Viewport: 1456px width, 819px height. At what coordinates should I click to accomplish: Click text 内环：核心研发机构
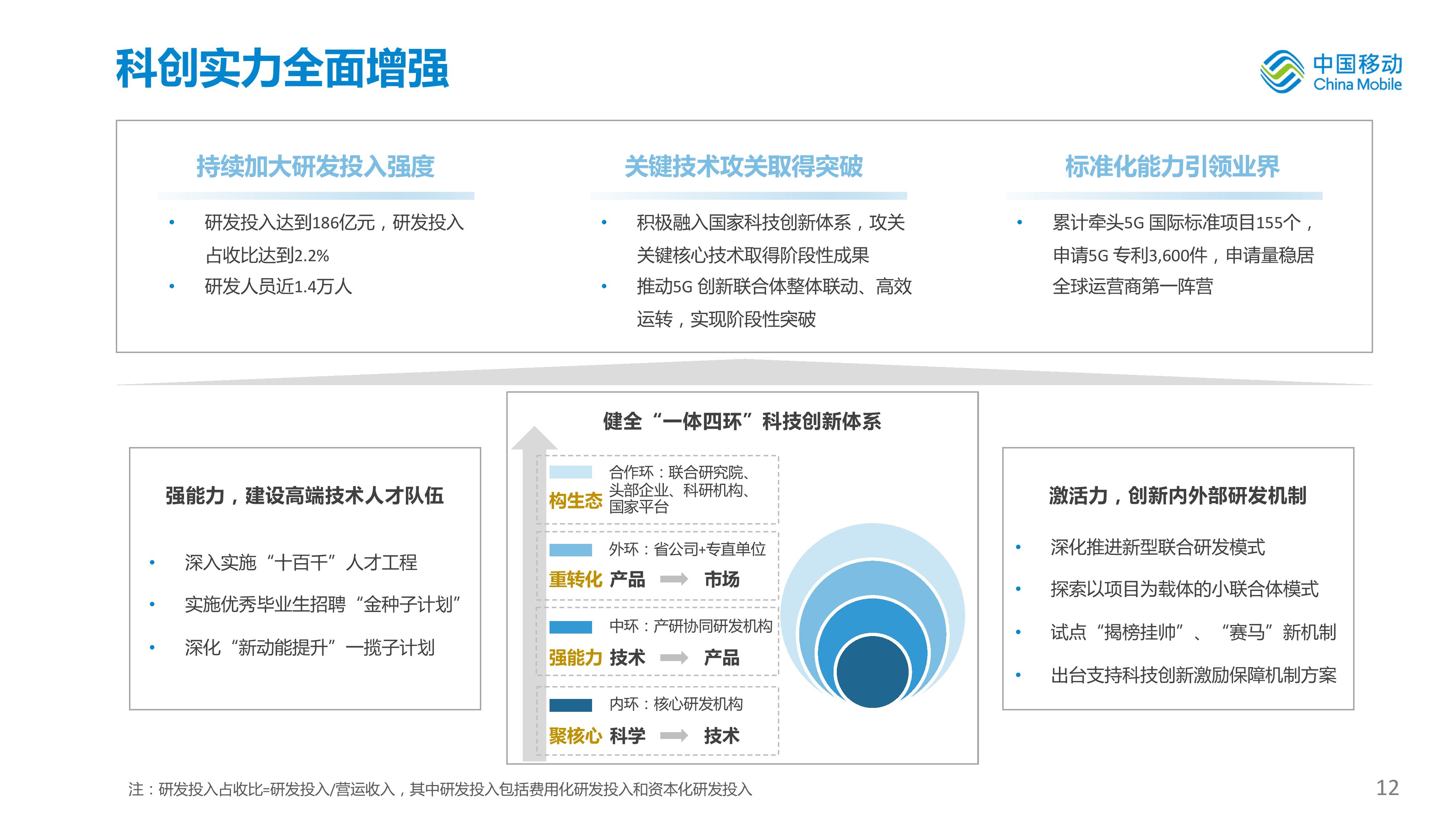676,704
